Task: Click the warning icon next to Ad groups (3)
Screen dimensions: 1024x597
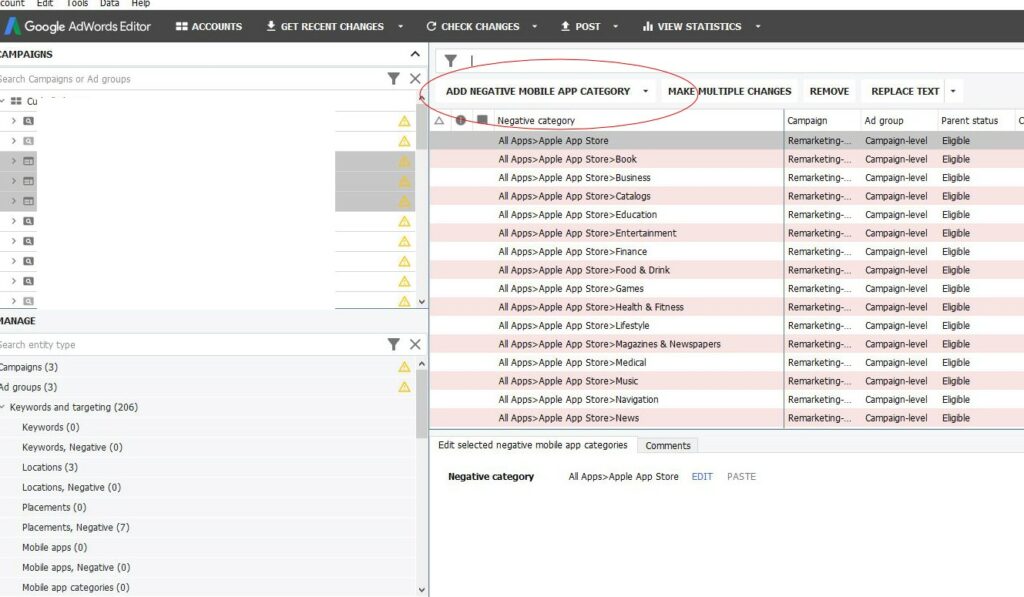Action: (x=404, y=387)
